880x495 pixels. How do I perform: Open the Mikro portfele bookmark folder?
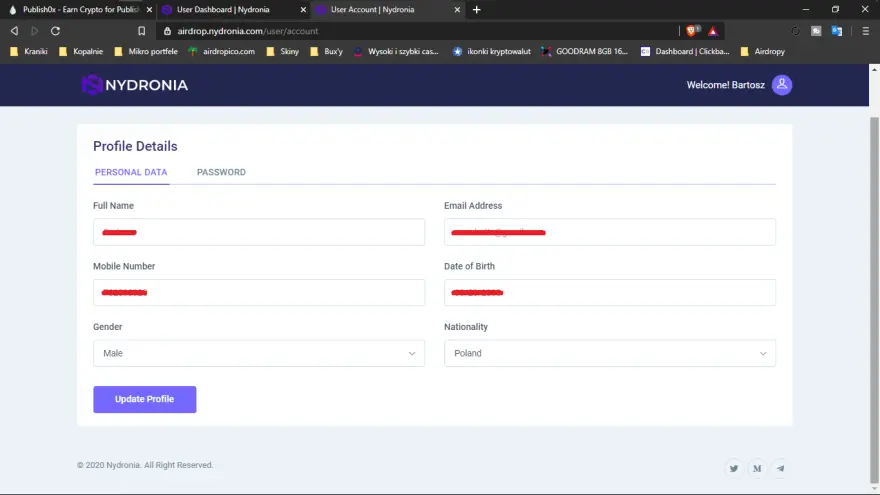click(146, 51)
